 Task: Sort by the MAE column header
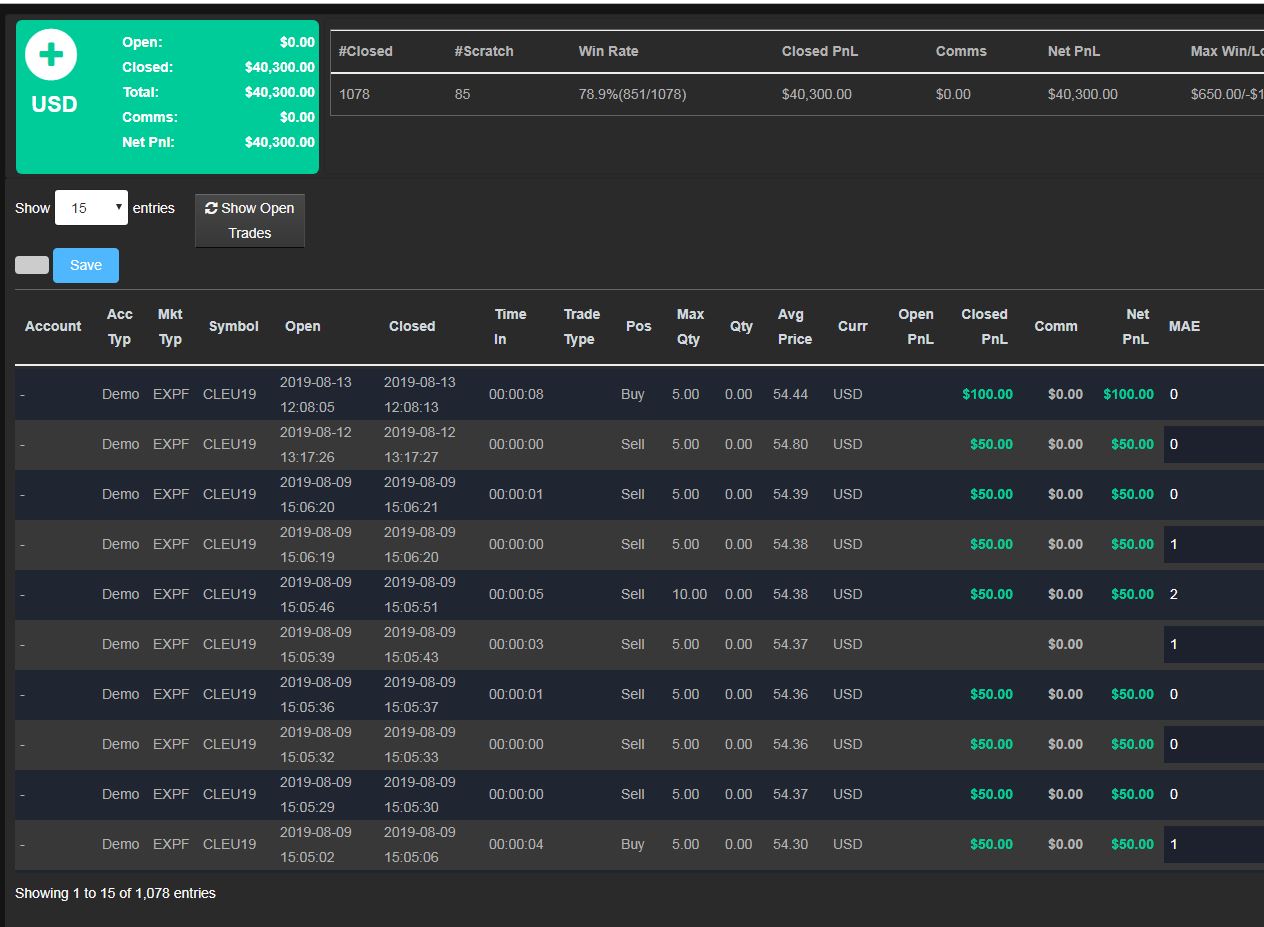[1184, 326]
